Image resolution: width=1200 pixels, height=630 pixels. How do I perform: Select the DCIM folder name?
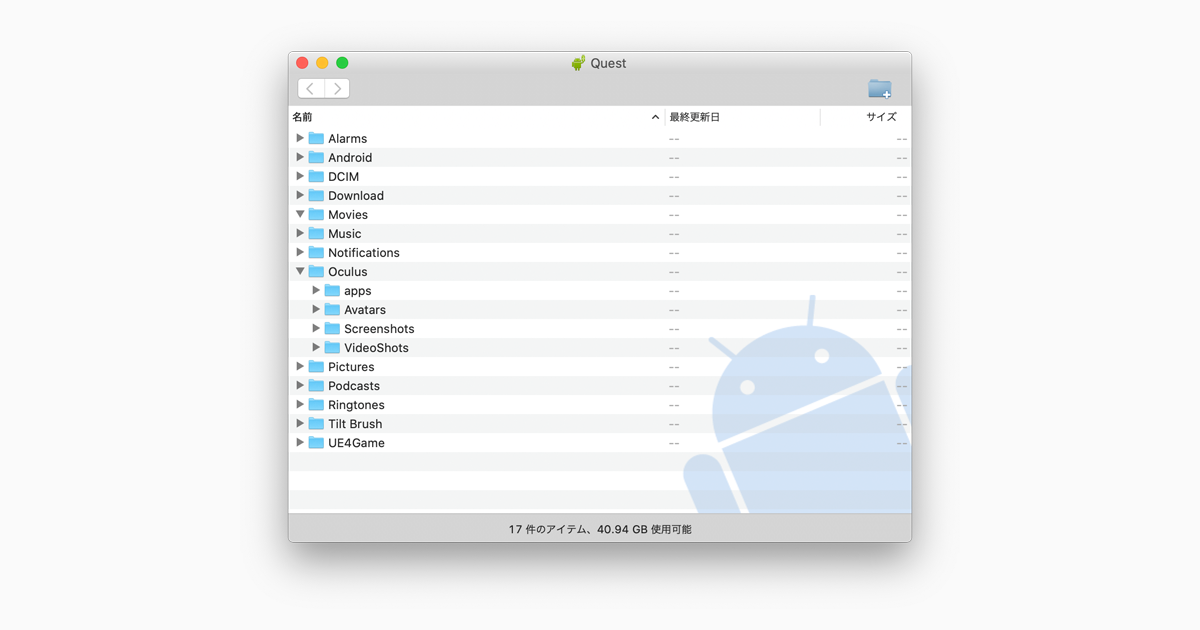pyautogui.click(x=344, y=177)
